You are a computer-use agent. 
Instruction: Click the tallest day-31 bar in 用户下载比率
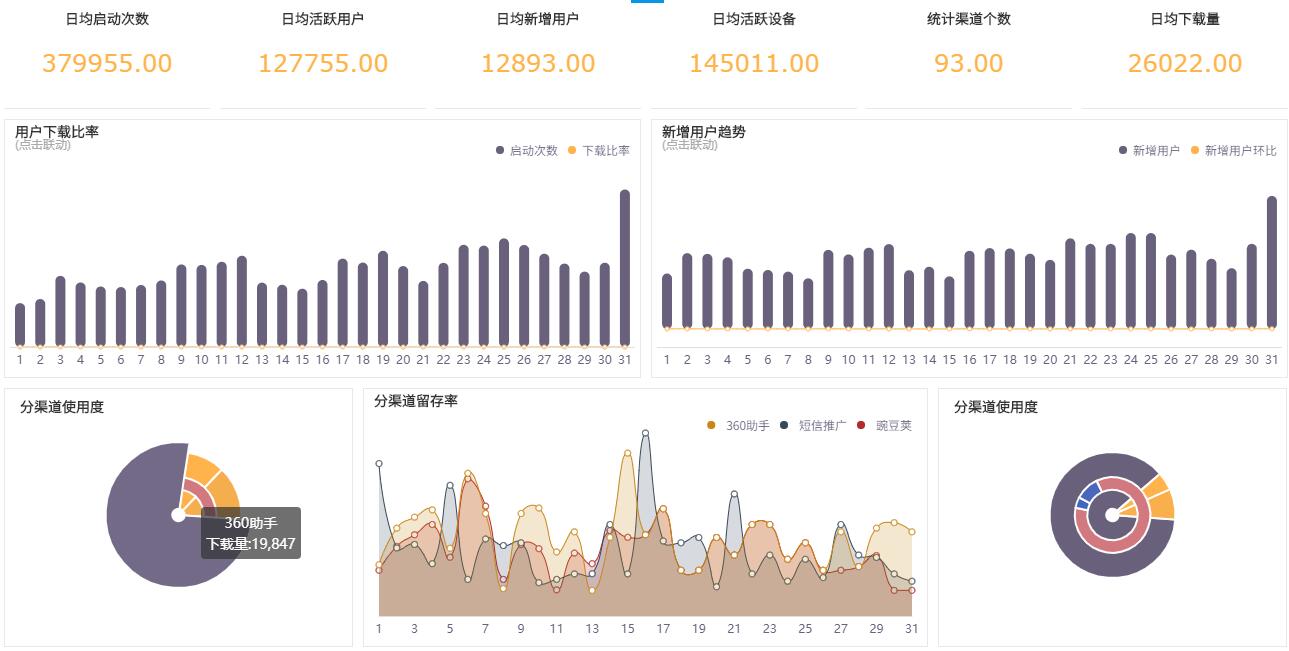click(625, 265)
